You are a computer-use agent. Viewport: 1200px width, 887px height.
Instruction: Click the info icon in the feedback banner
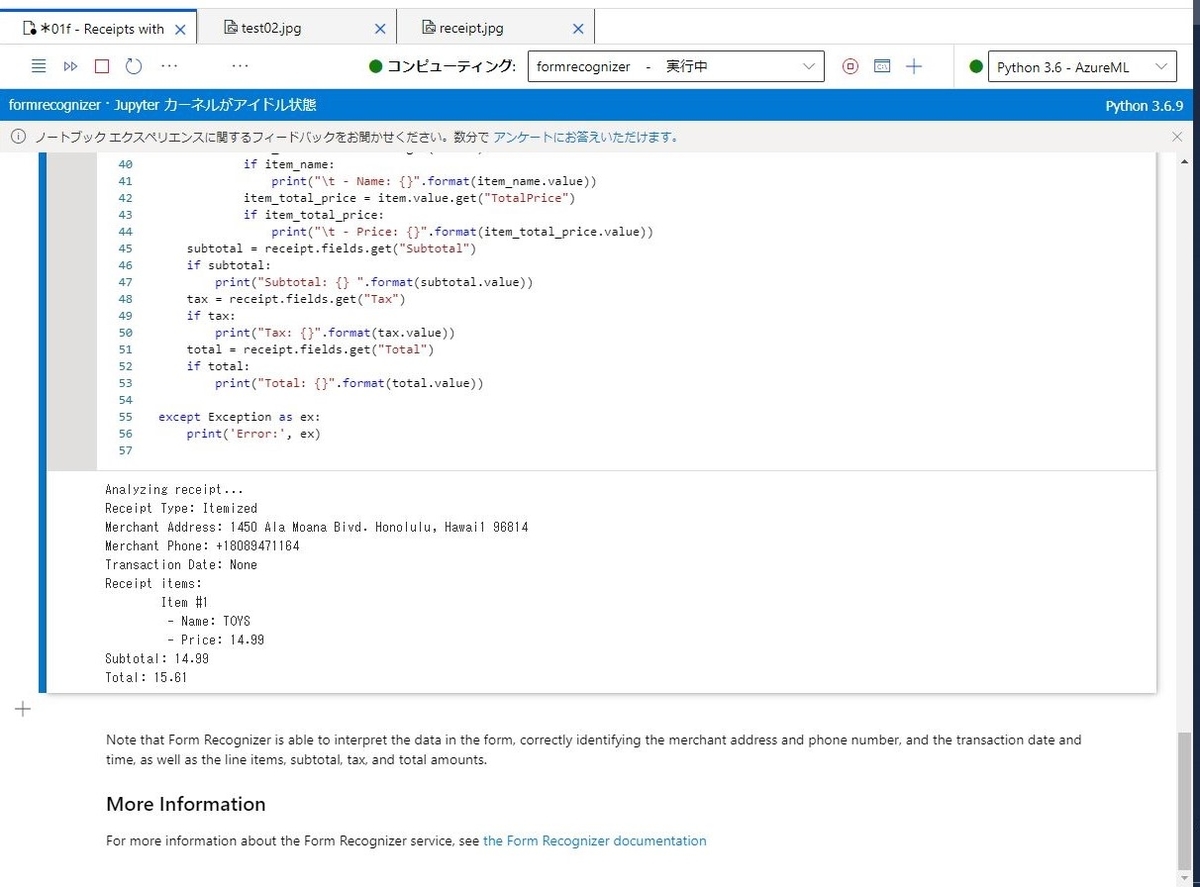(19, 137)
